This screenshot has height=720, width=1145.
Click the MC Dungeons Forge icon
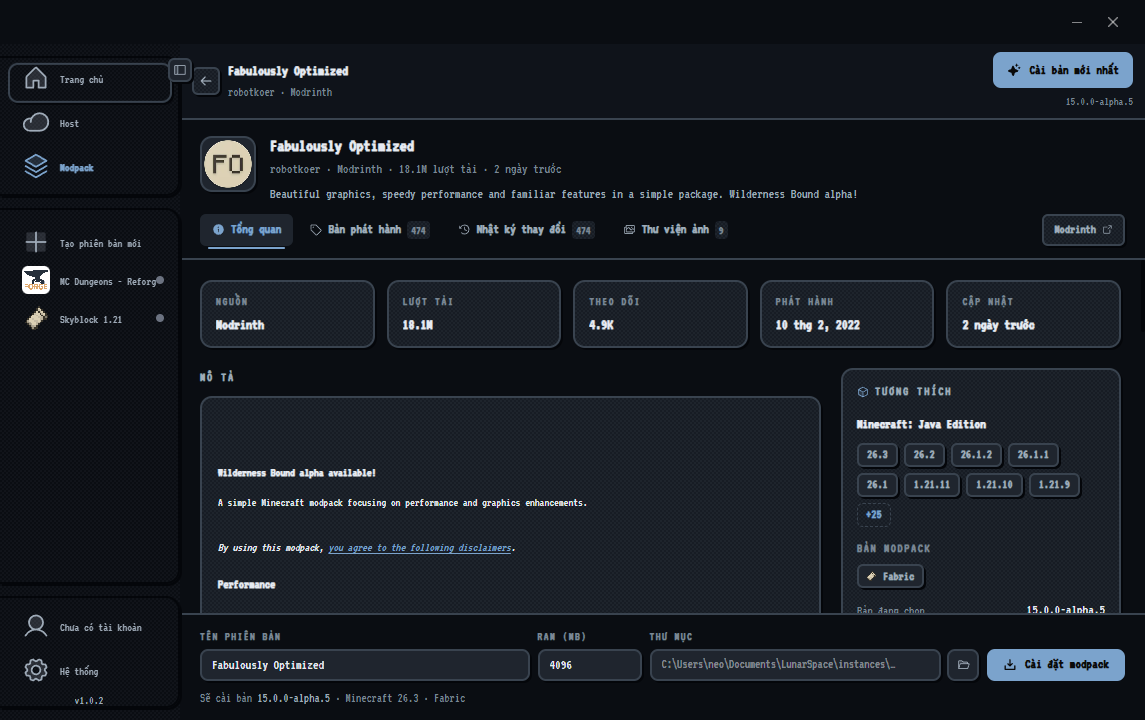36,280
